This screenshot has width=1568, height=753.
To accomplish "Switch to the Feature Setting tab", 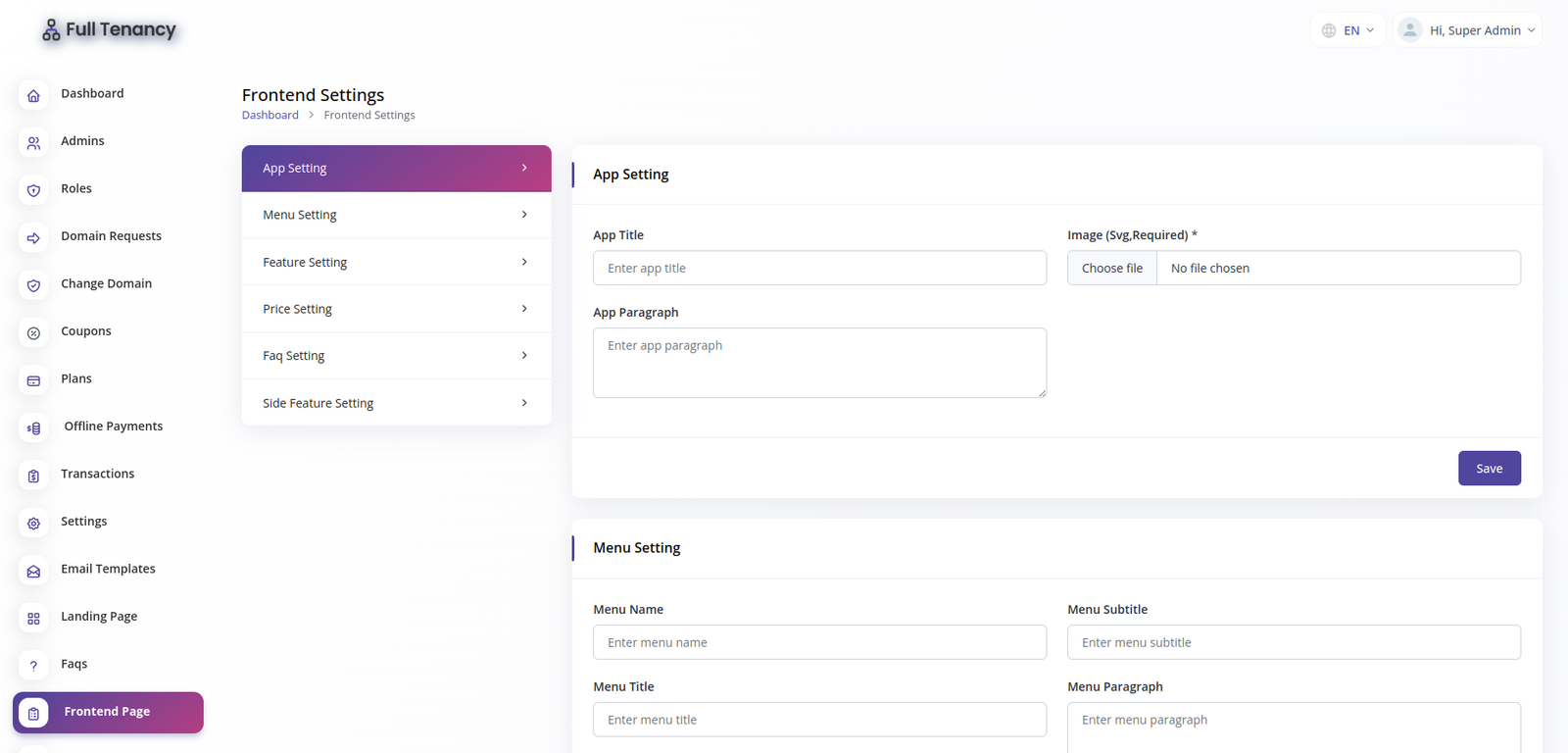I will point(396,262).
